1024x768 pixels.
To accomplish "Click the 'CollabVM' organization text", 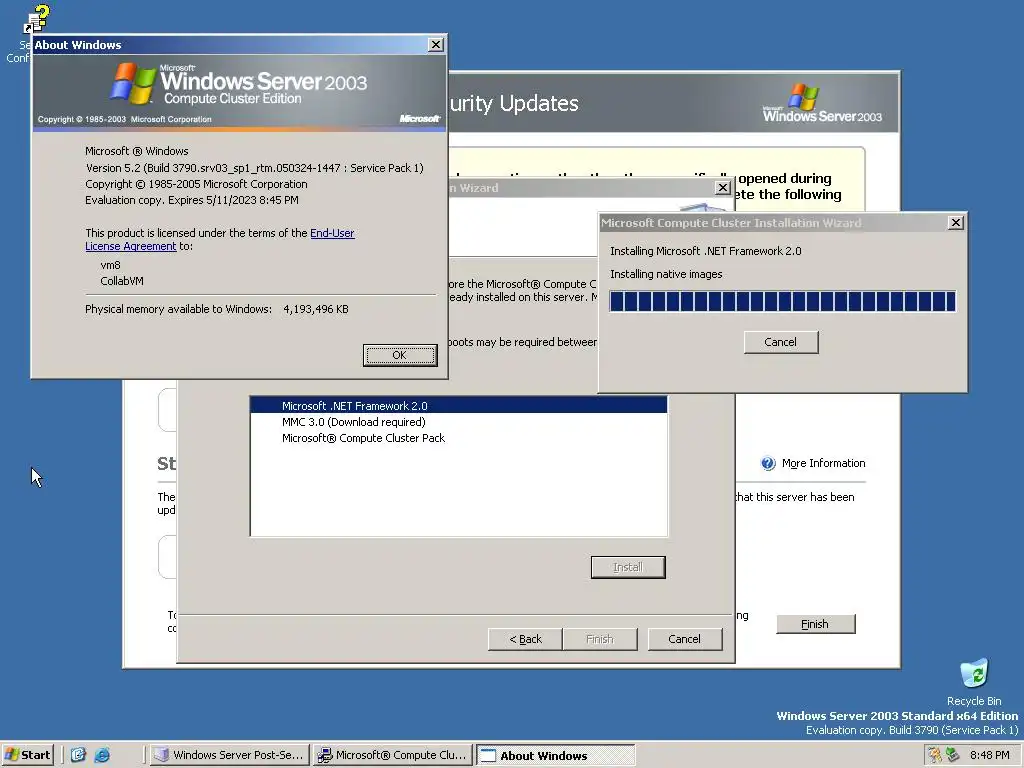I will coord(122,281).
